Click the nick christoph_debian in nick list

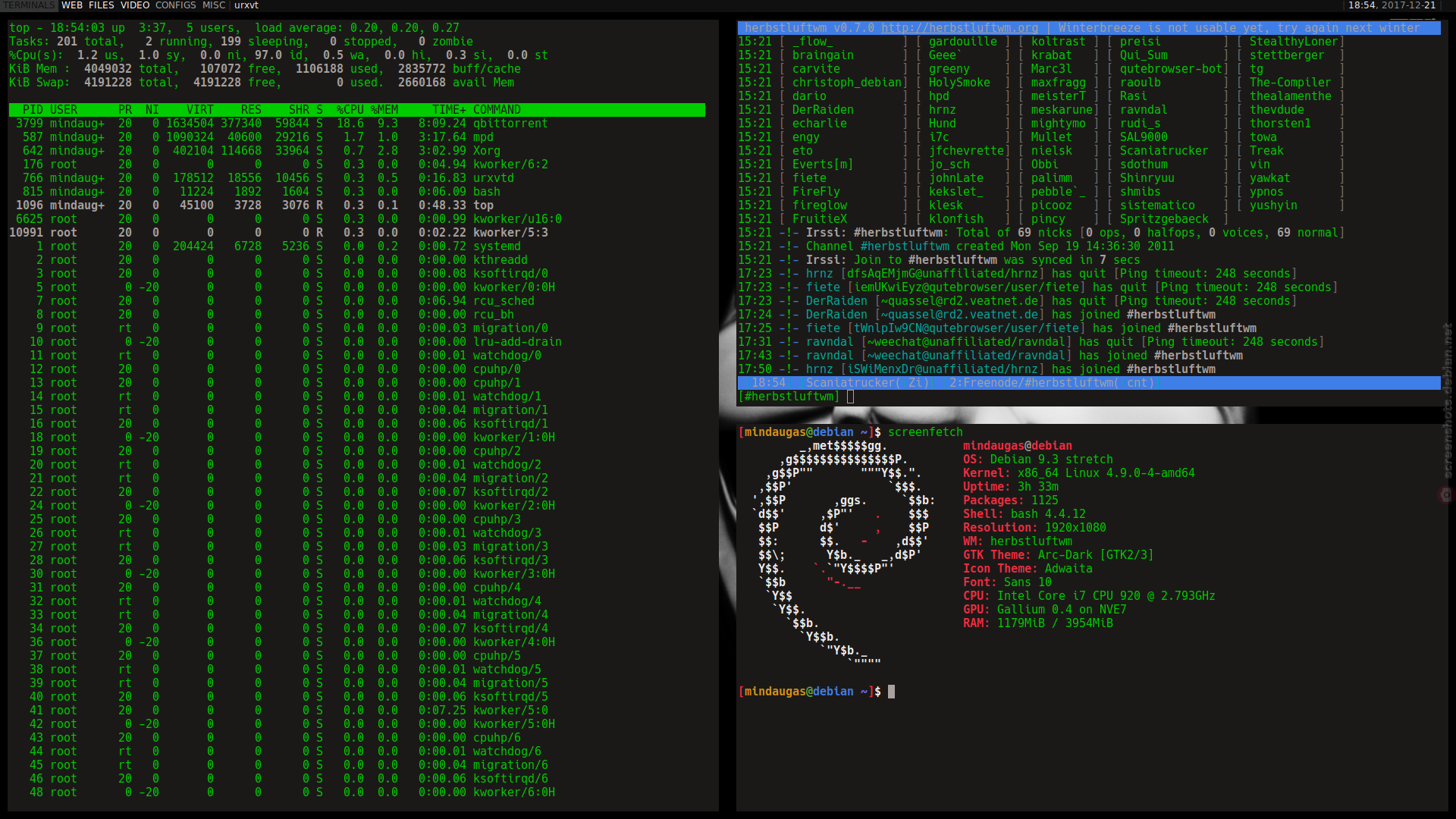click(847, 83)
